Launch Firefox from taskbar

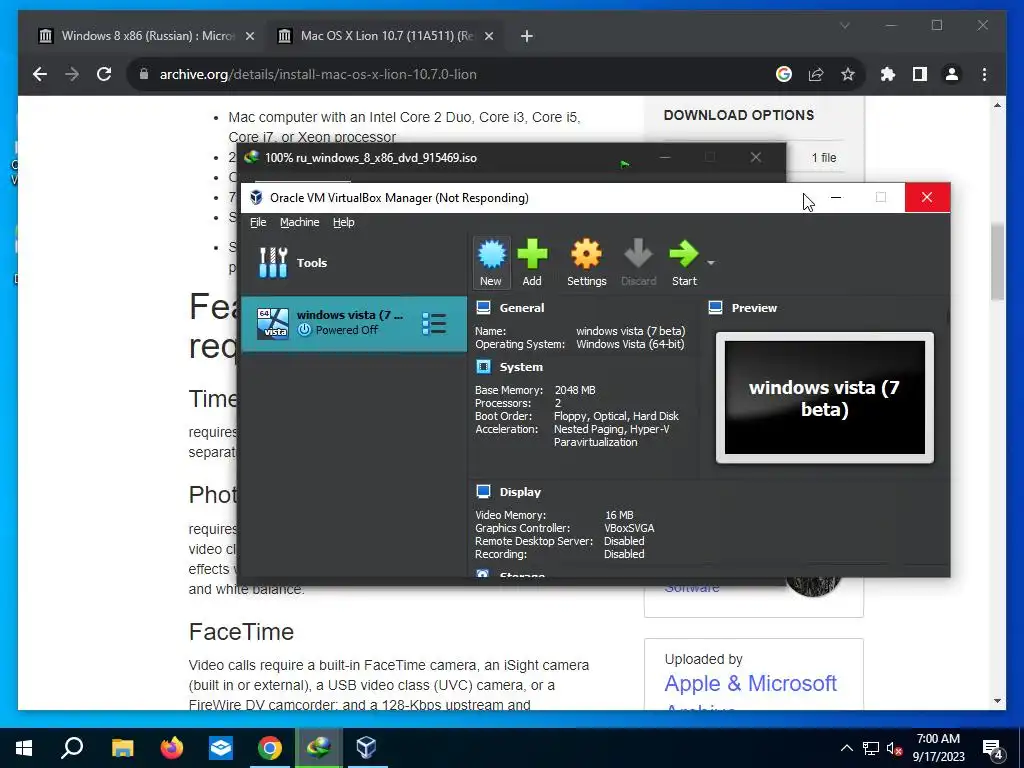coord(172,748)
